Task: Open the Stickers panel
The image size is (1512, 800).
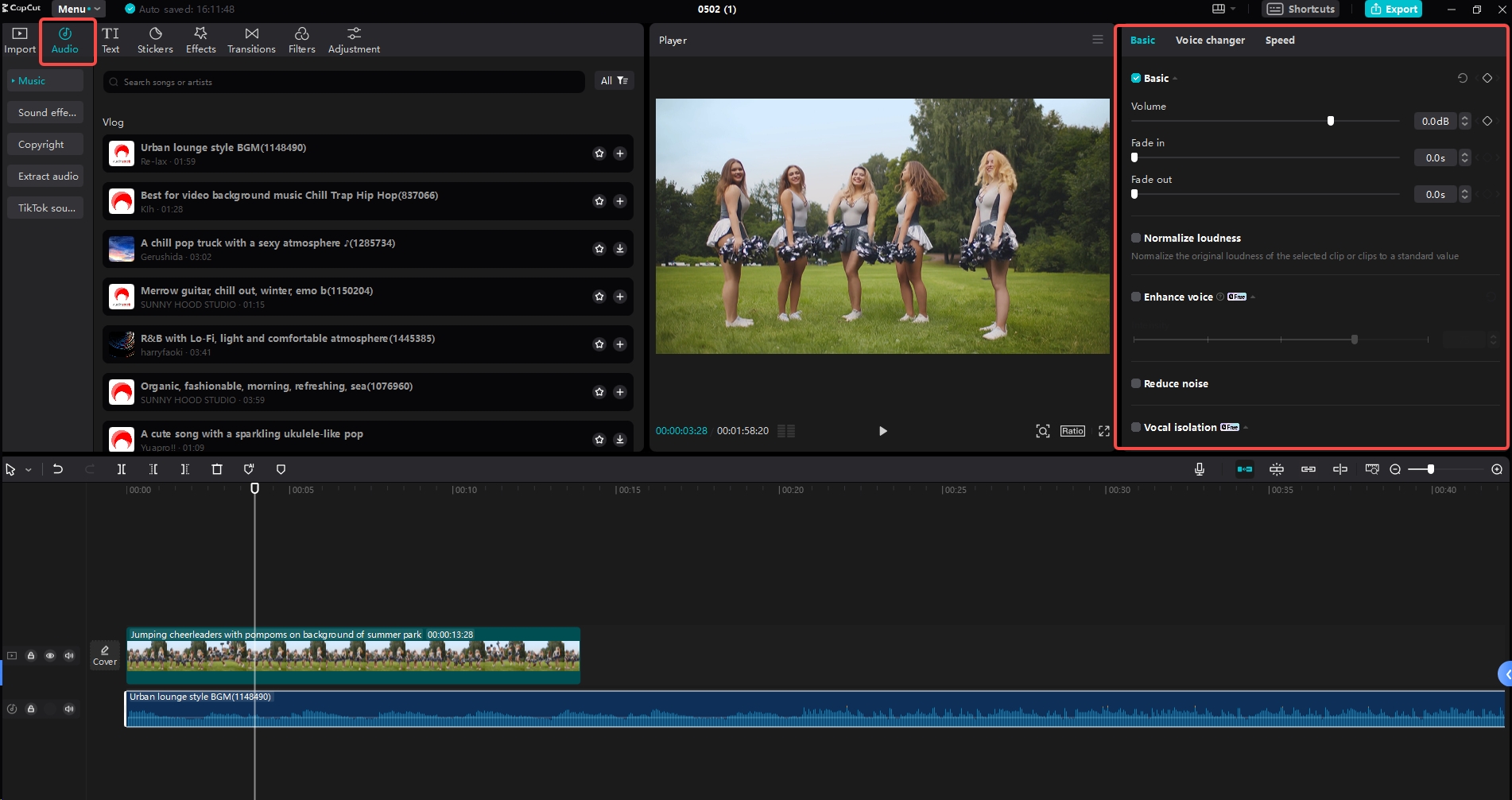Action: click(x=155, y=40)
